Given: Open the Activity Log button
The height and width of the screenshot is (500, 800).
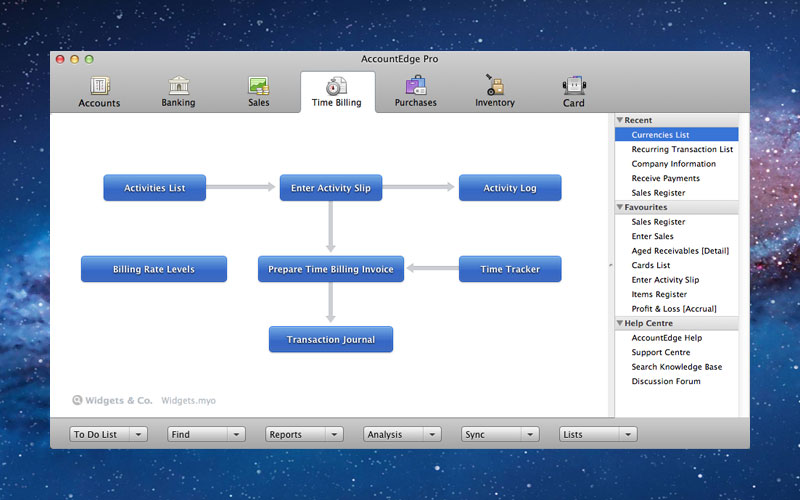Looking at the screenshot, I should (x=510, y=188).
